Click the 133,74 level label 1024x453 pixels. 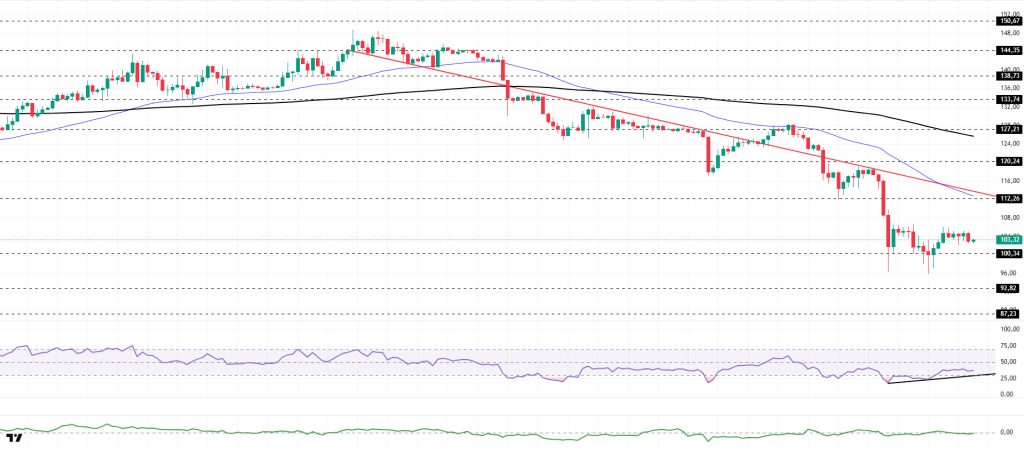(1008, 99)
